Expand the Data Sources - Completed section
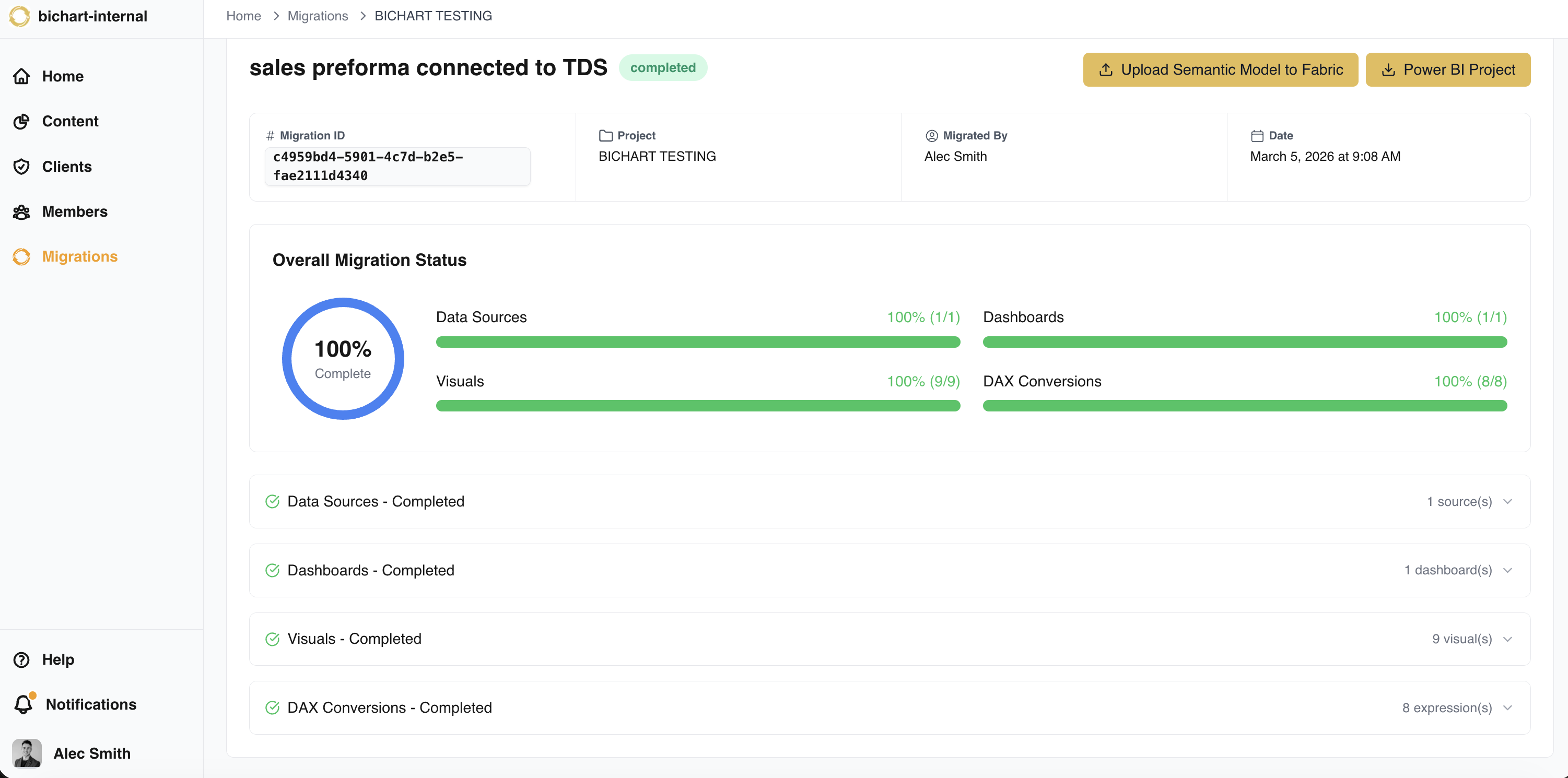This screenshot has width=1568, height=778. click(x=1507, y=501)
